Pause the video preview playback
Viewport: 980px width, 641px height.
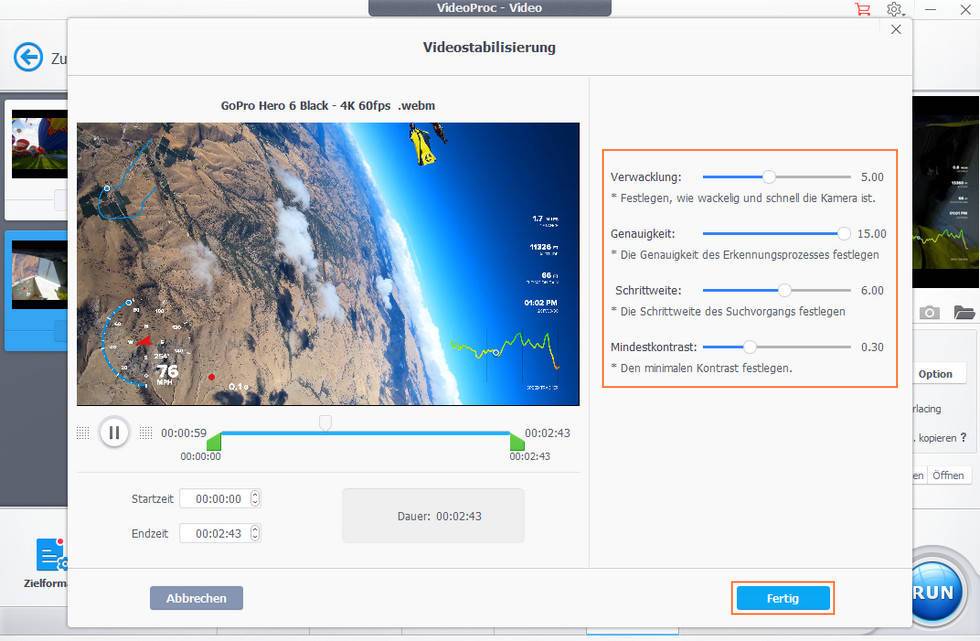click(114, 432)
